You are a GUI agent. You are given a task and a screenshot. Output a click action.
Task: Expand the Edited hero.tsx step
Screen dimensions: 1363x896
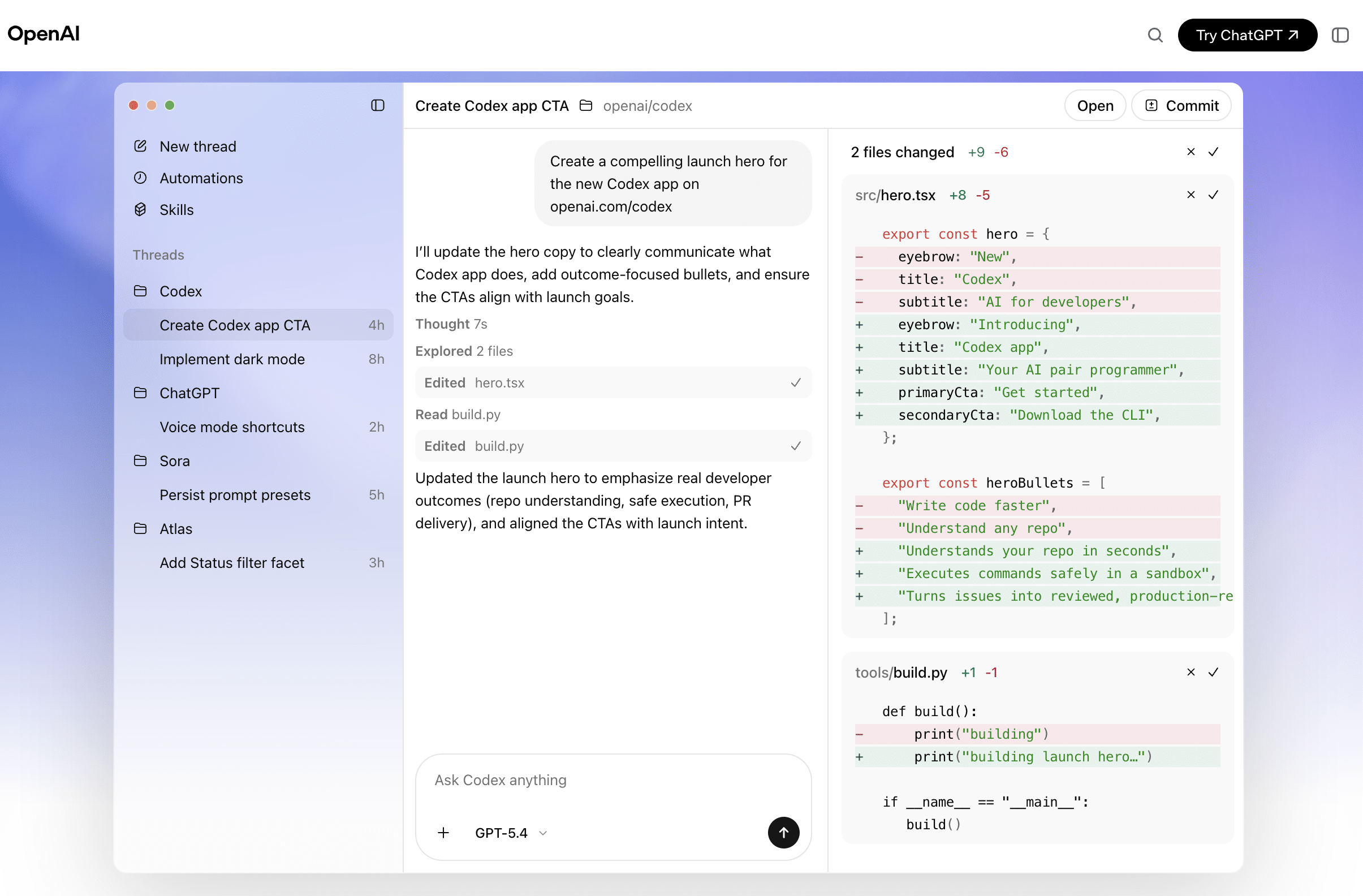point(613,383)
